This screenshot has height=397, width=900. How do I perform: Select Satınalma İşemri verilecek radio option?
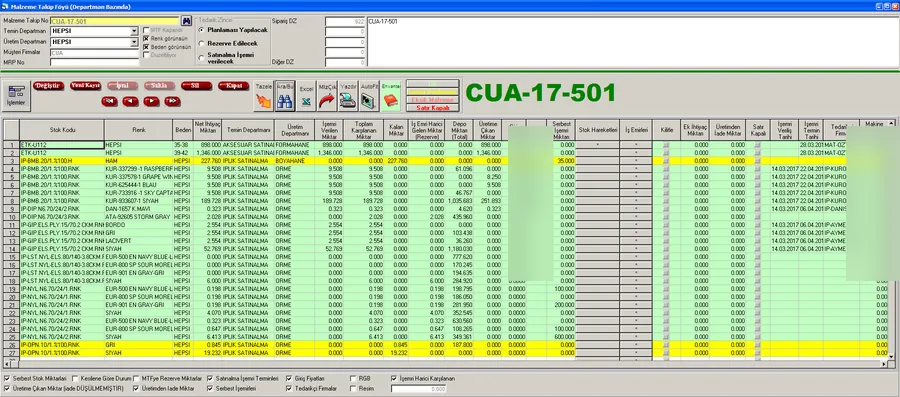201,57
